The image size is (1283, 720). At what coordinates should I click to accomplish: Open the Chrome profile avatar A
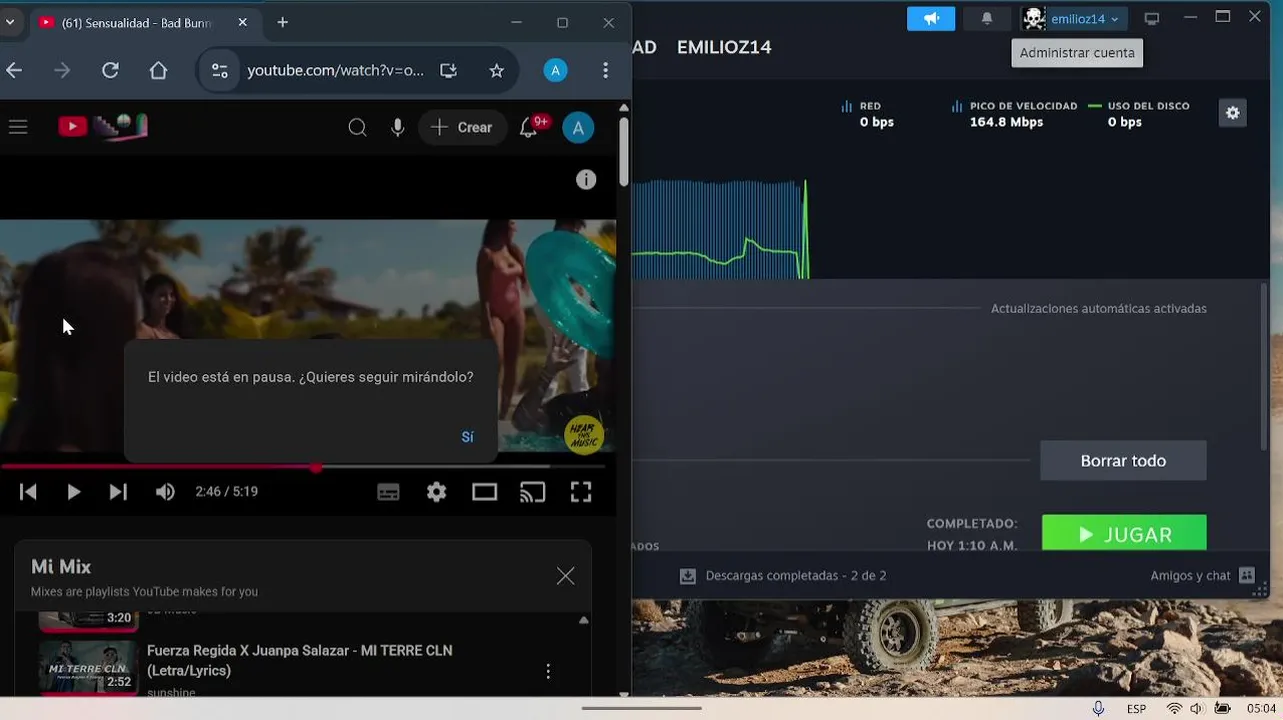(x=555, y=70)
